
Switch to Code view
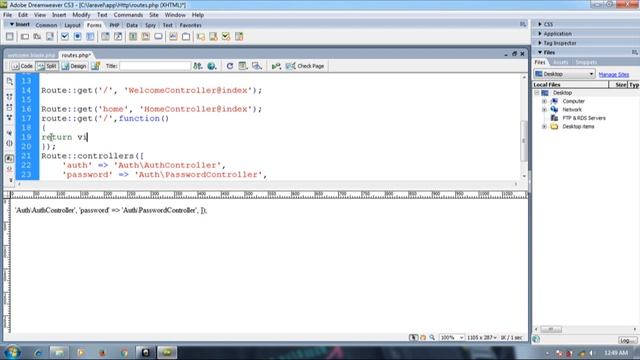coord(22,66)
